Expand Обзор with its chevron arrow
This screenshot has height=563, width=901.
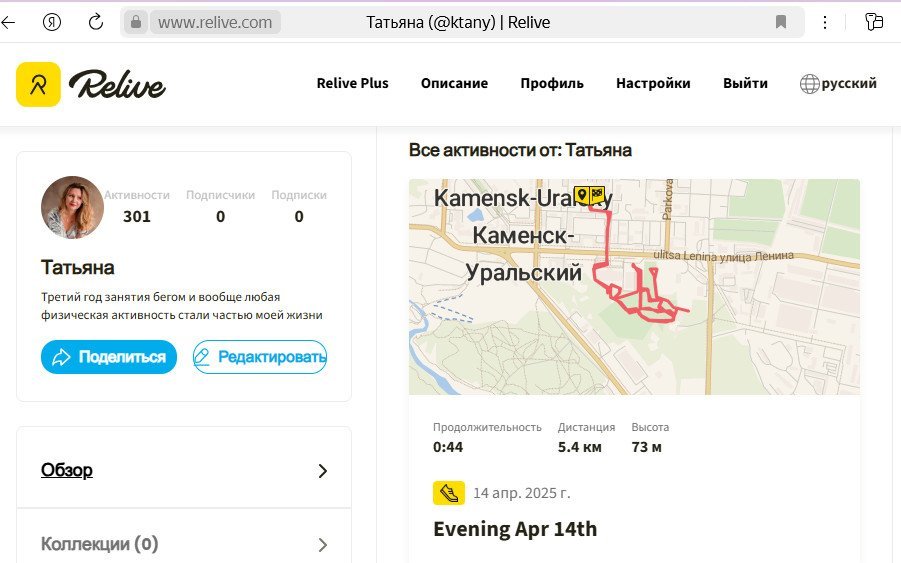323,471
